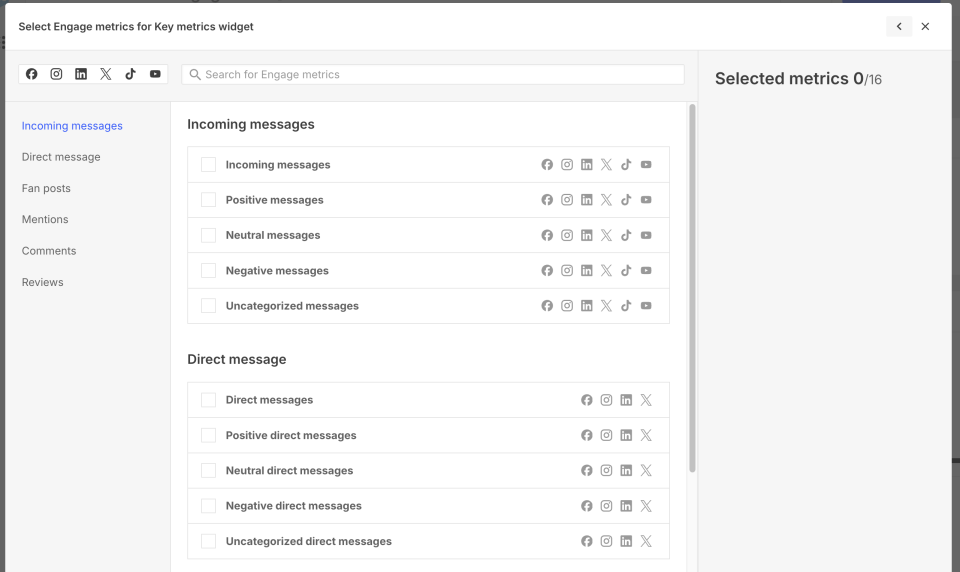Check the Direct messages checkbox
The width and height of the screenshot is (960, 572).
click(x=208, y=400)
